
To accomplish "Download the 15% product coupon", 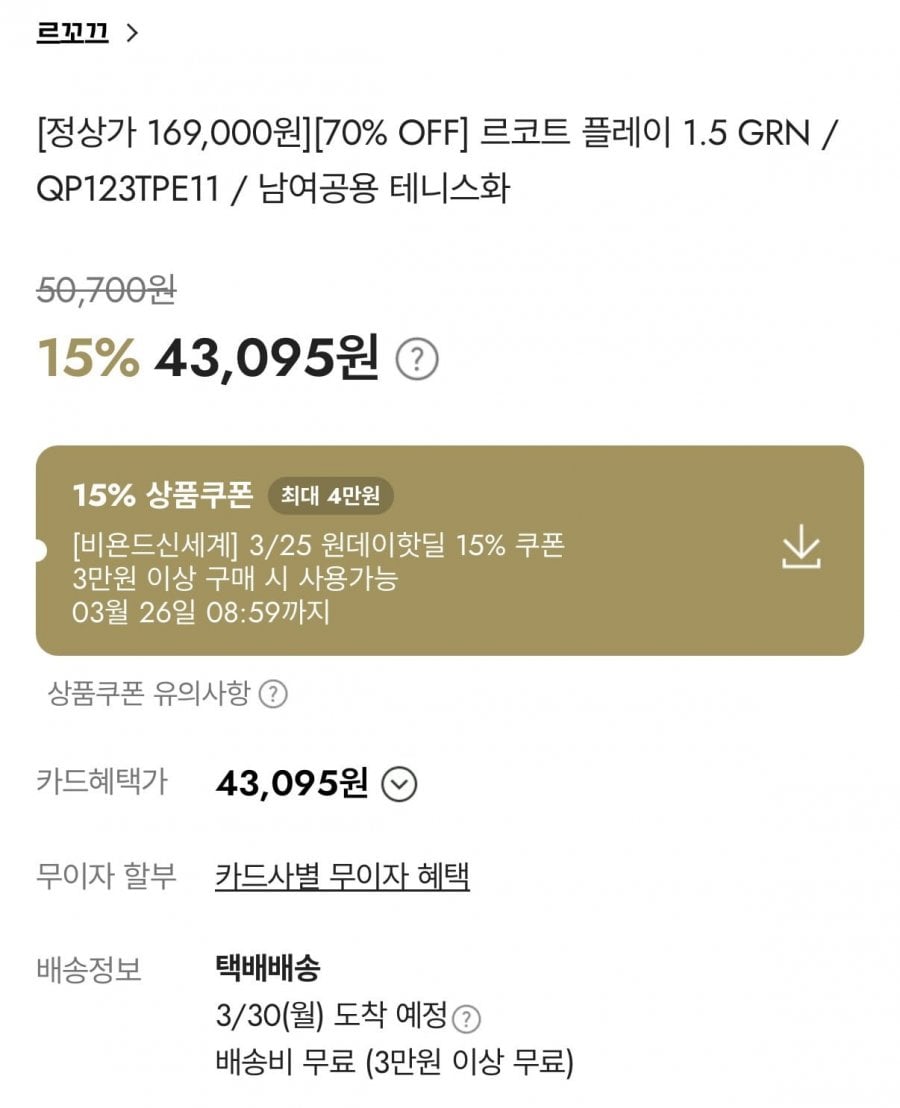I will pyautogui.click(x=800, y=549).
